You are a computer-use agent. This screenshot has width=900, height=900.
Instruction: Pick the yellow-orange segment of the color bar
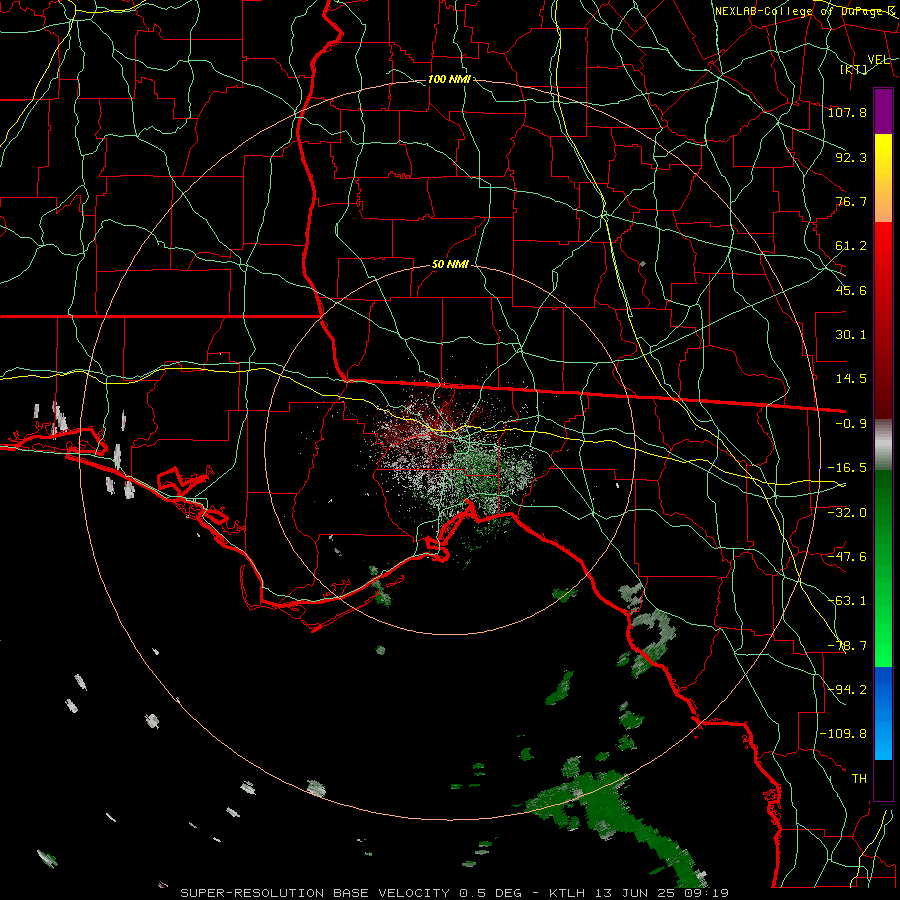tap(883, 178)
